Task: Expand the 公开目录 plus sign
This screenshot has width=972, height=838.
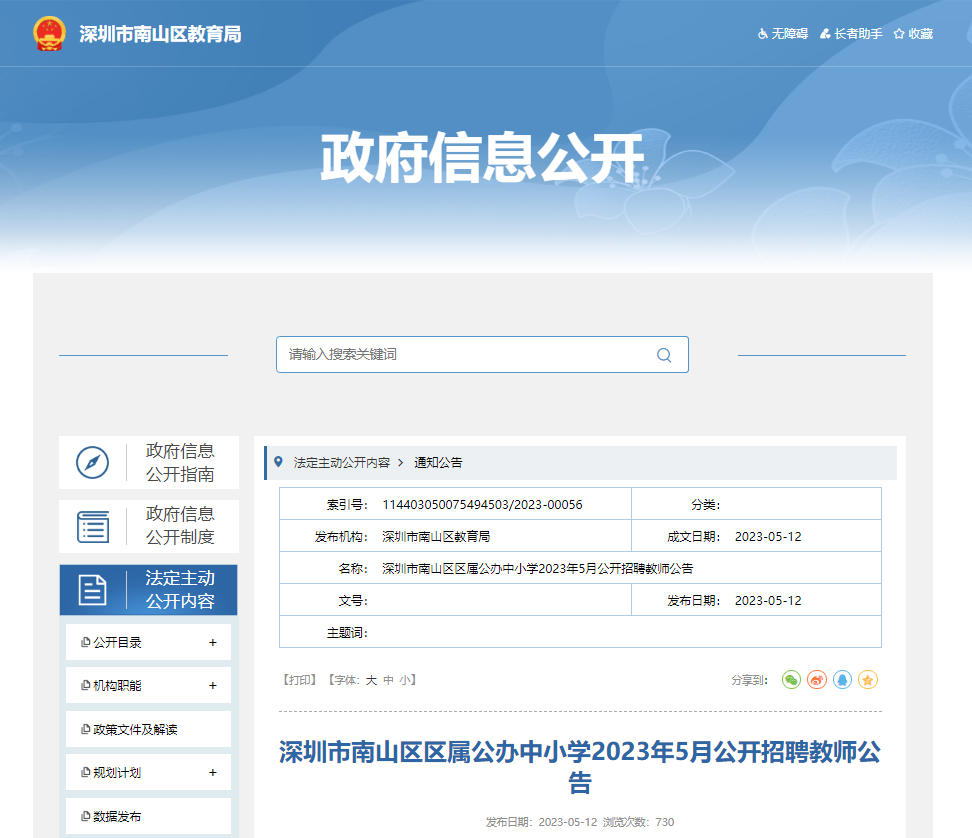Action: pos(213,643)
